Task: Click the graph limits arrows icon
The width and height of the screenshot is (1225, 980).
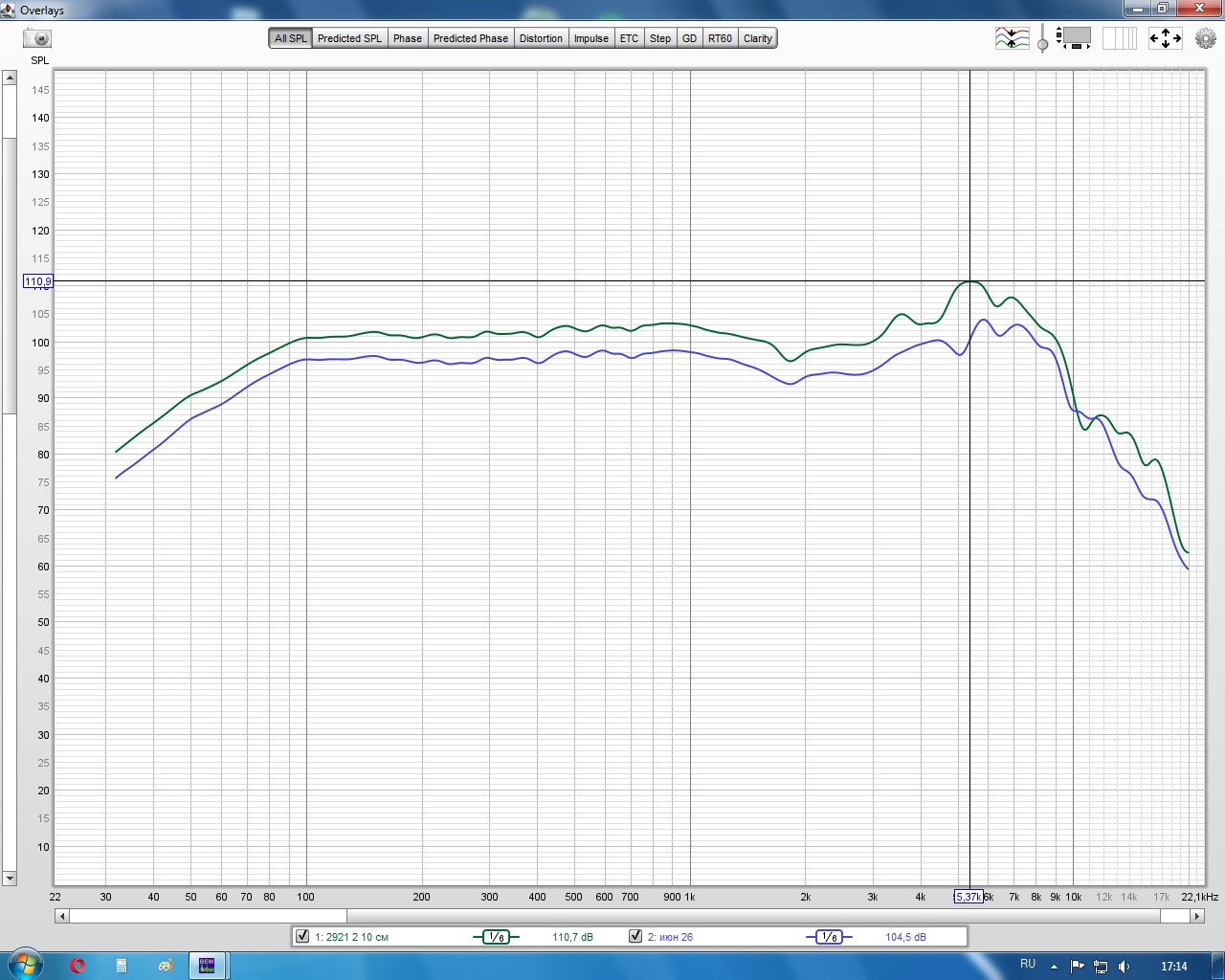Action: [x=1165, y=38]
